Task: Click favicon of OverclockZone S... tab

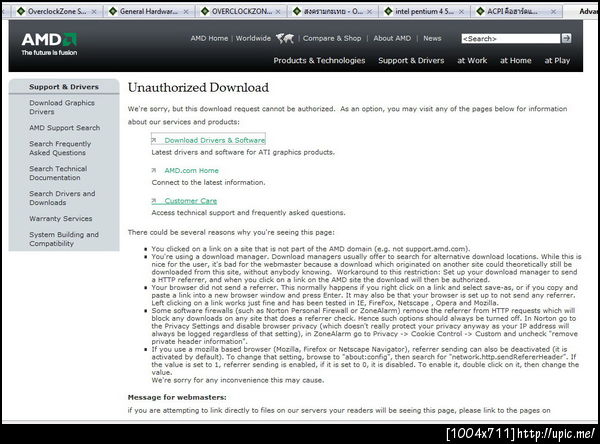Action: [21, 11]
